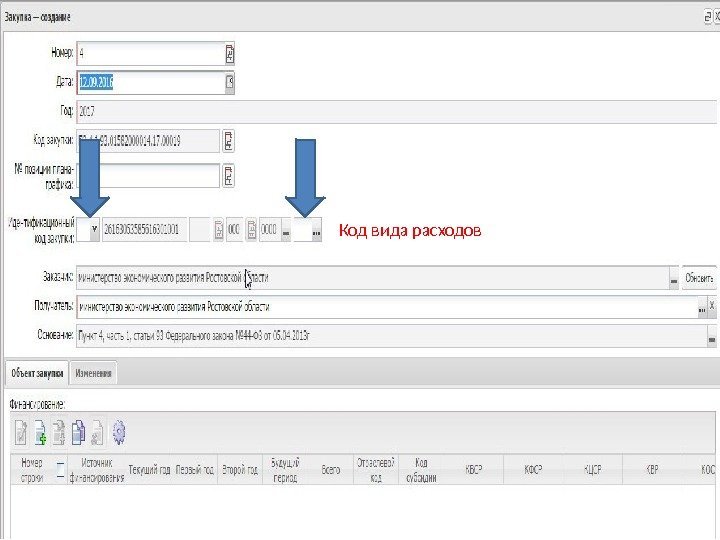Open the first identification code dropdown

click(94, 229)
